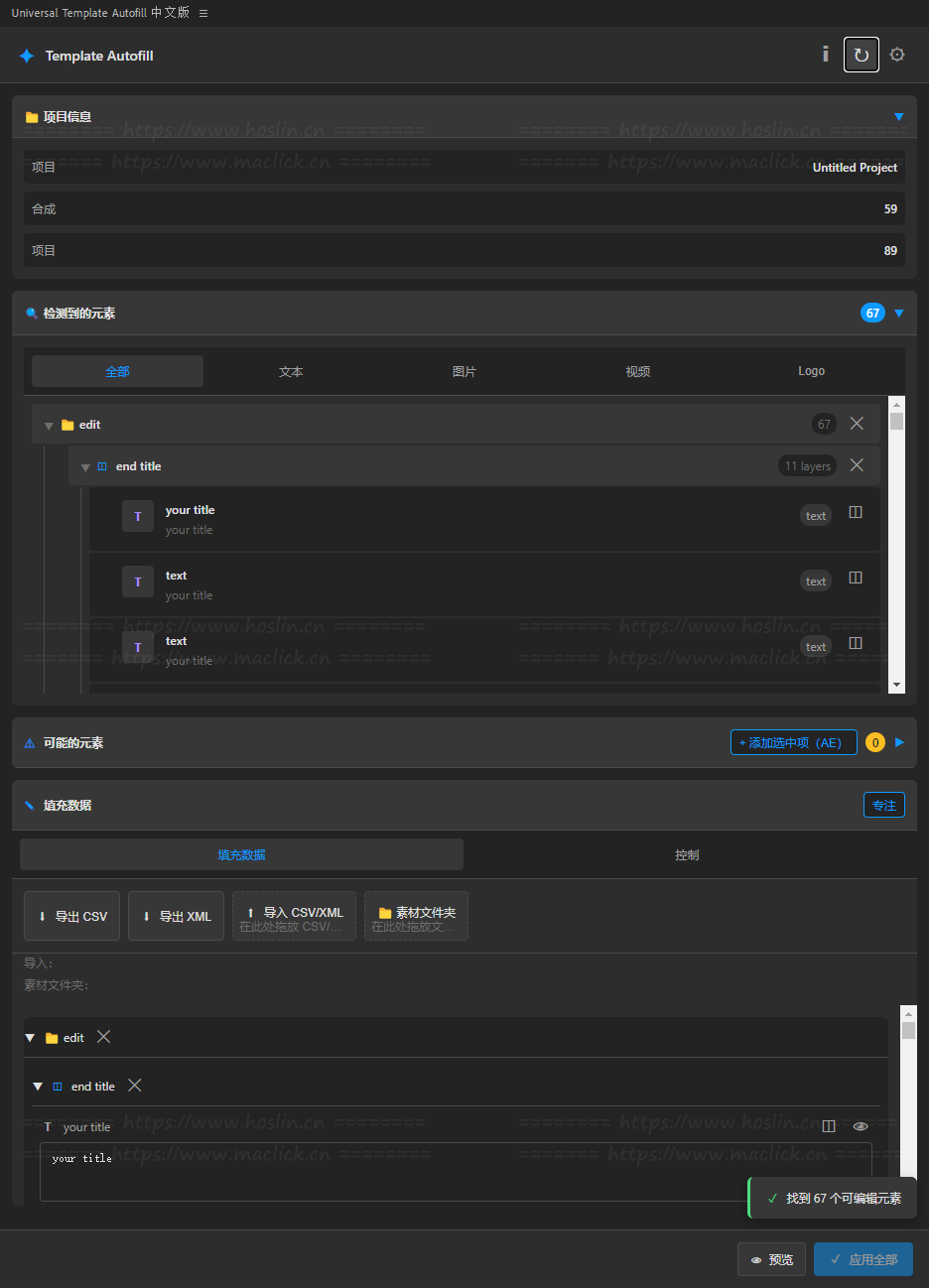Image resolution: width=929 pixels, height=1288 pixels.
Task: Expand the 可能的元素 section arrow
Action: [x=899, y=742]
